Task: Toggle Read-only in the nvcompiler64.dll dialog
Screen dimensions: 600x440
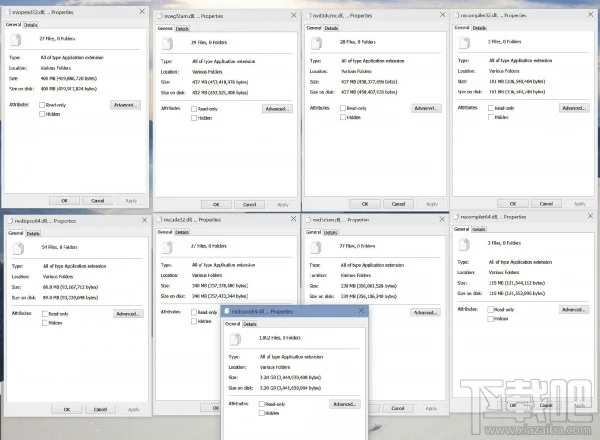Action: 490,312
